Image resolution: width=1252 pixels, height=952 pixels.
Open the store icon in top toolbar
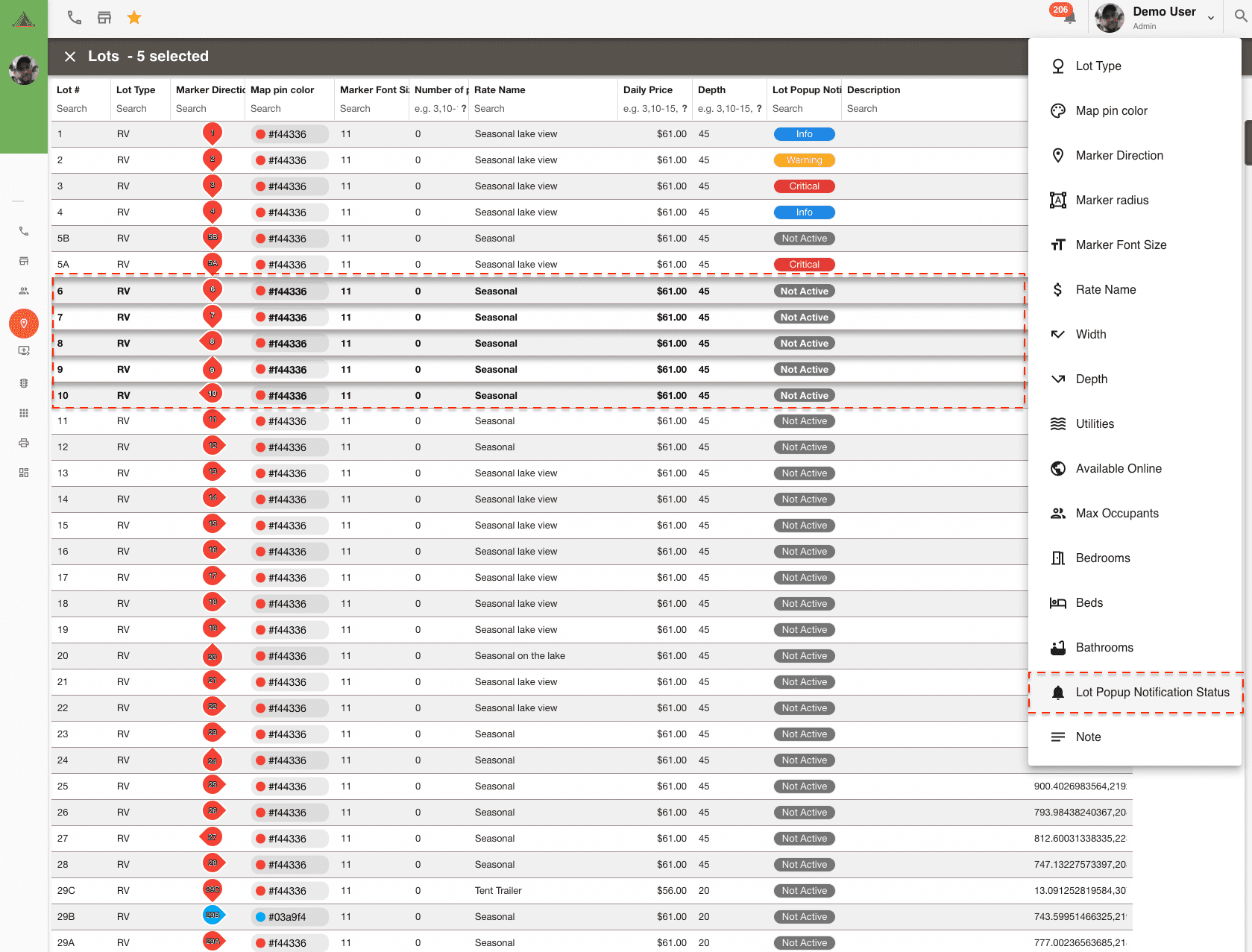[x=104, y=17]
